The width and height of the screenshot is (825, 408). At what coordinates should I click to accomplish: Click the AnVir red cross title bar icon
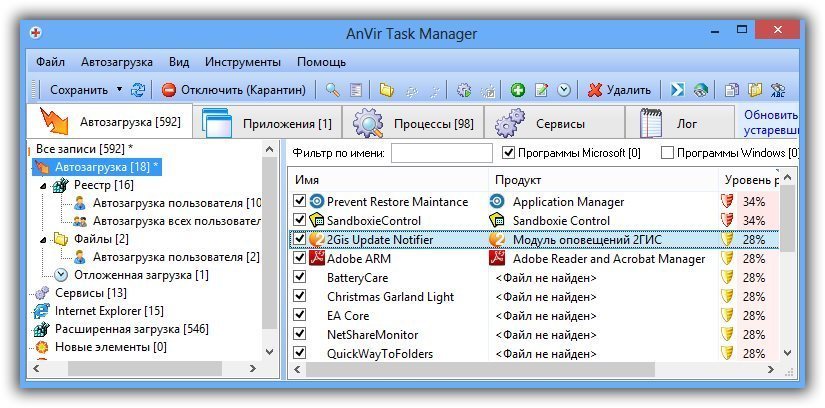click(36, 34)
